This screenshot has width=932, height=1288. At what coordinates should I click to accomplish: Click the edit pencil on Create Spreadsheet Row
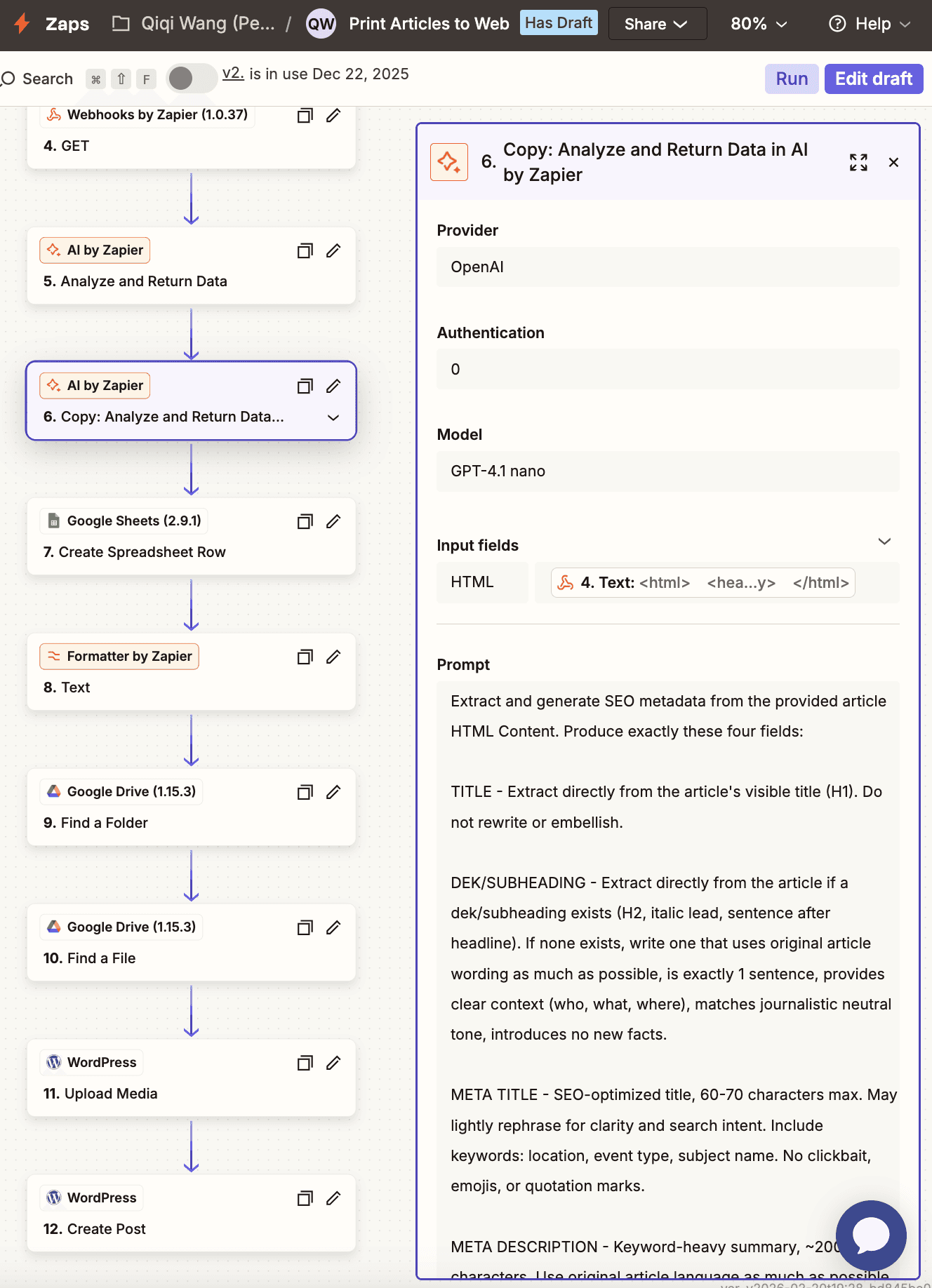click(333, 521)
